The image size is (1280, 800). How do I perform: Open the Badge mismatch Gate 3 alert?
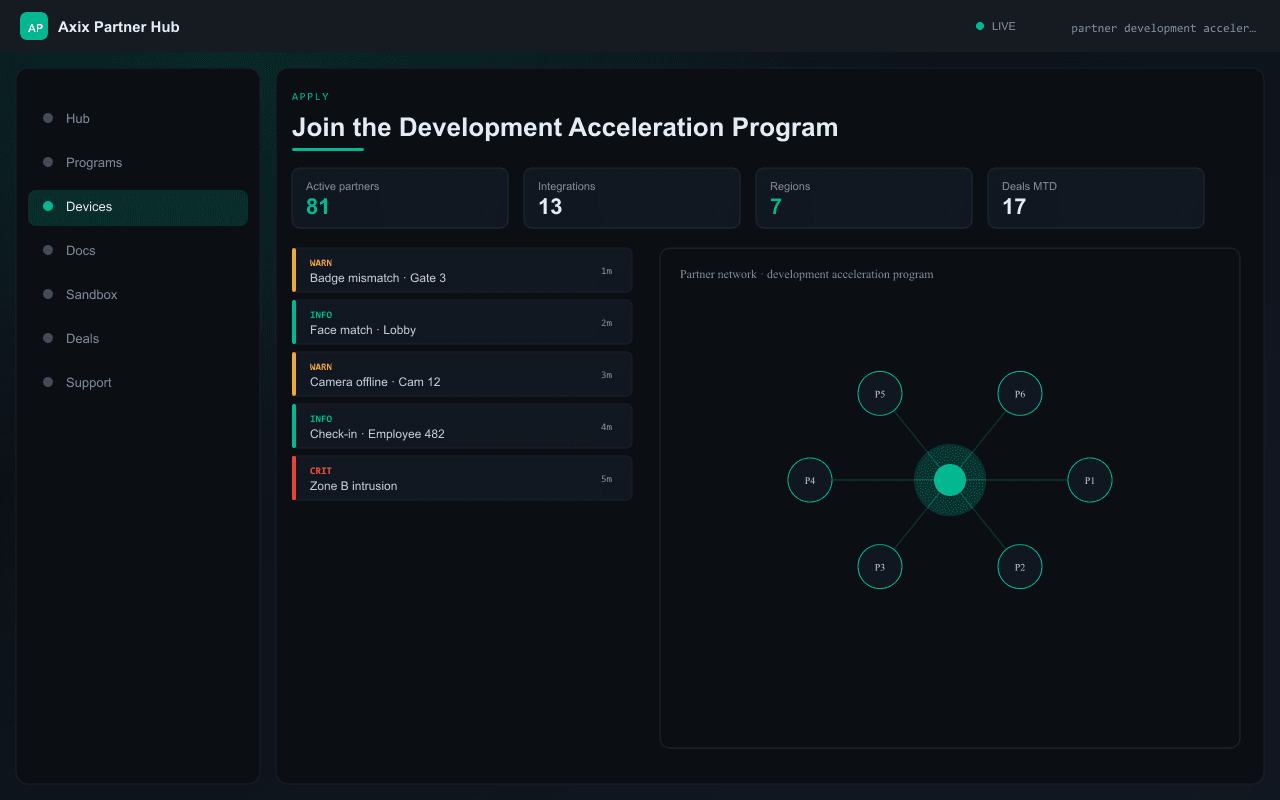(x=462, y=270)
